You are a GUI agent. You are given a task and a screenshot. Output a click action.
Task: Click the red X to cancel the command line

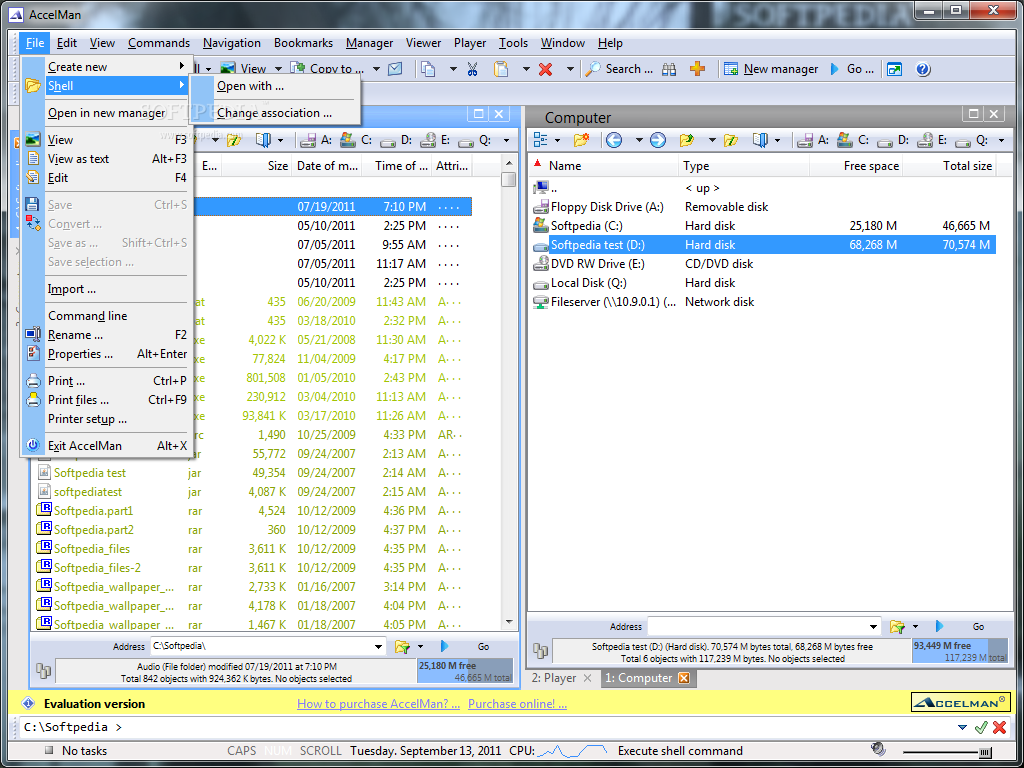point(999,728)
